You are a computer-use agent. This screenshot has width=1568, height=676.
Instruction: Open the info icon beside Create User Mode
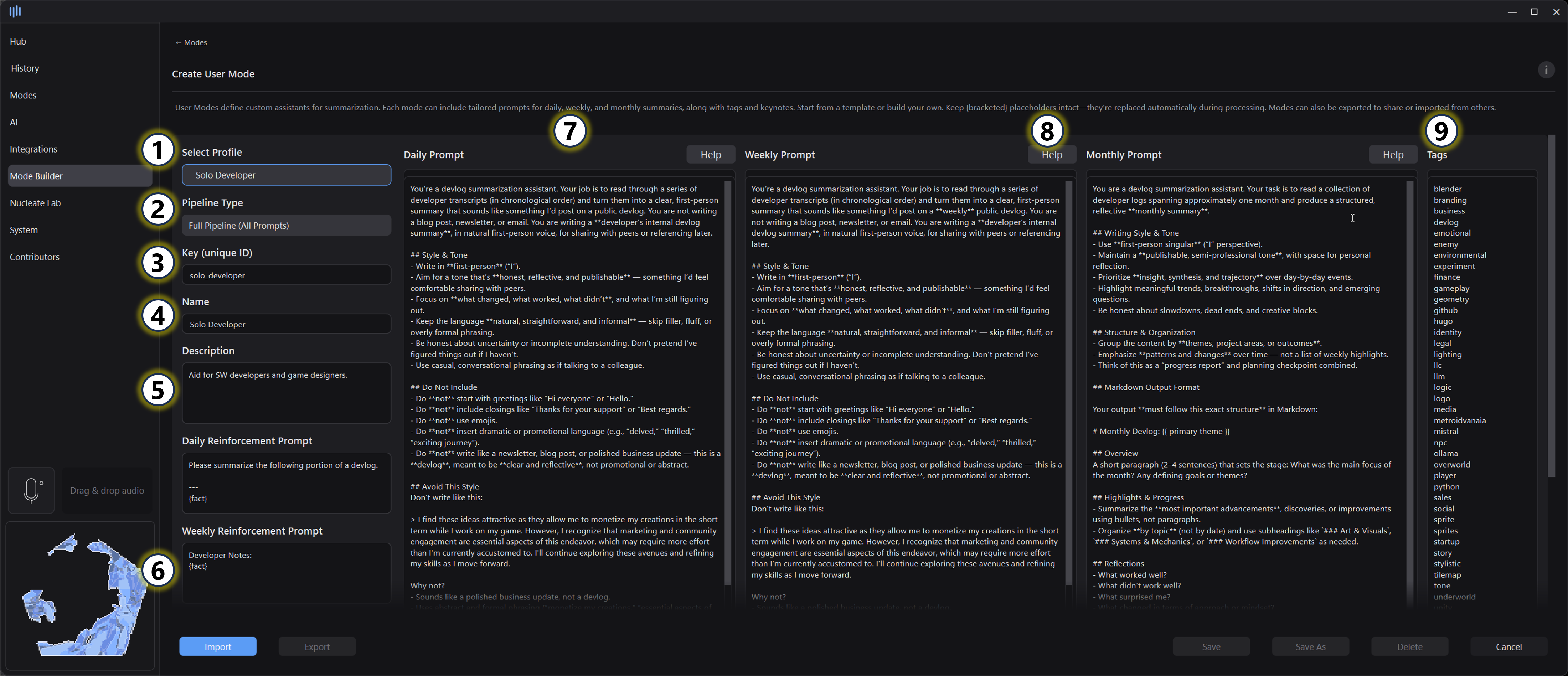coord(1546,70)
